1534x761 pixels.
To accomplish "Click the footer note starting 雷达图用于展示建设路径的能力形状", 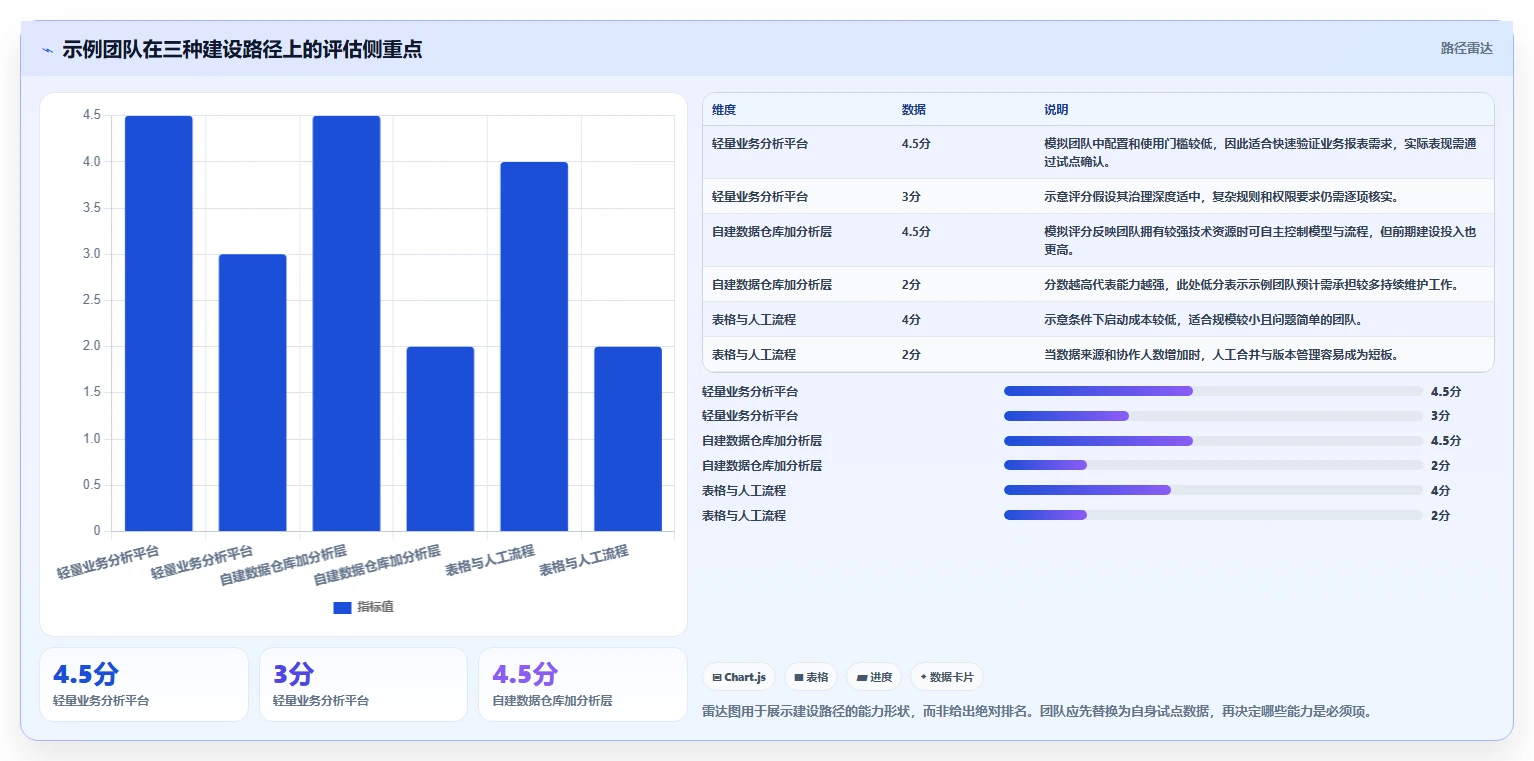I will point(1037,712).
